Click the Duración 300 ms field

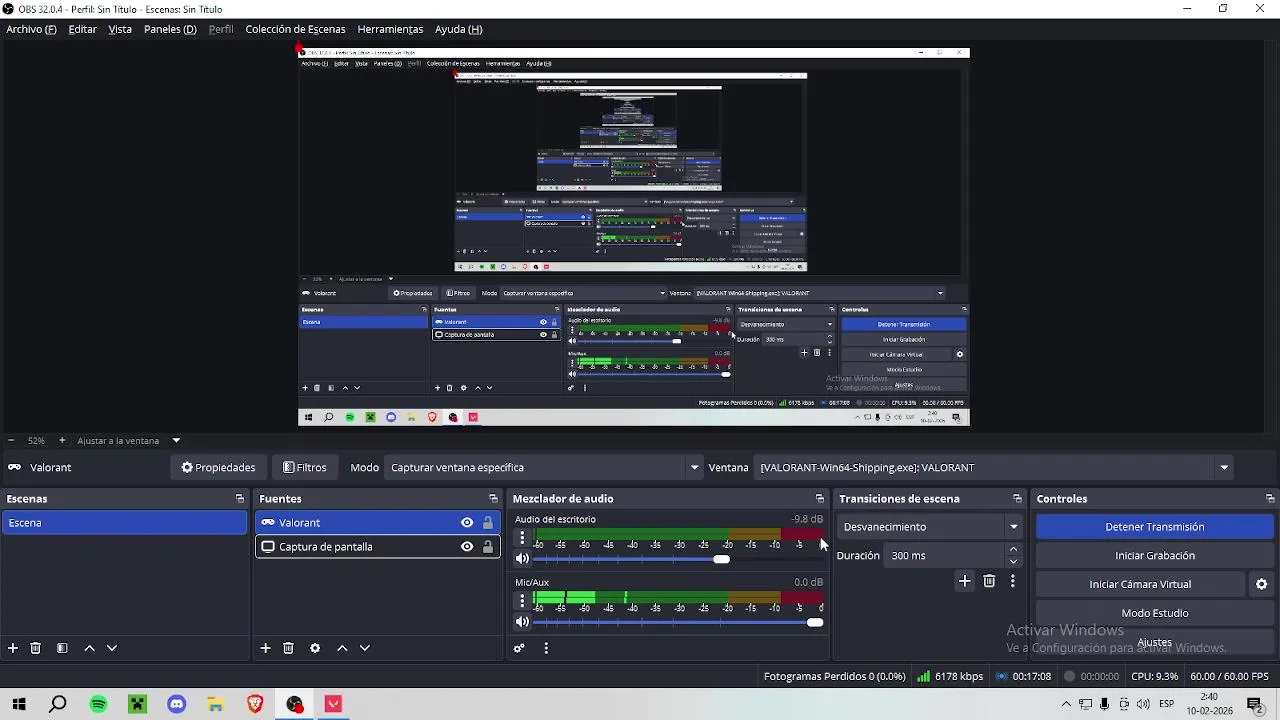945,556
